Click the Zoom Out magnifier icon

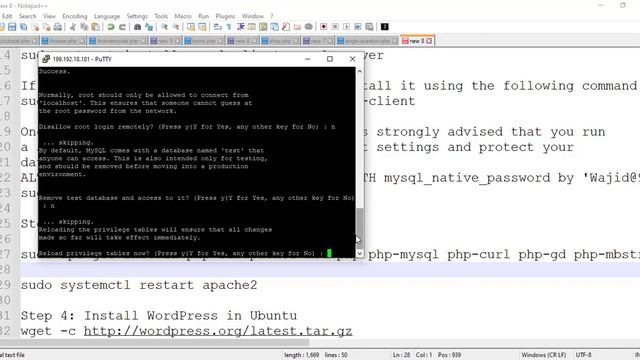[x=176, y=27]
